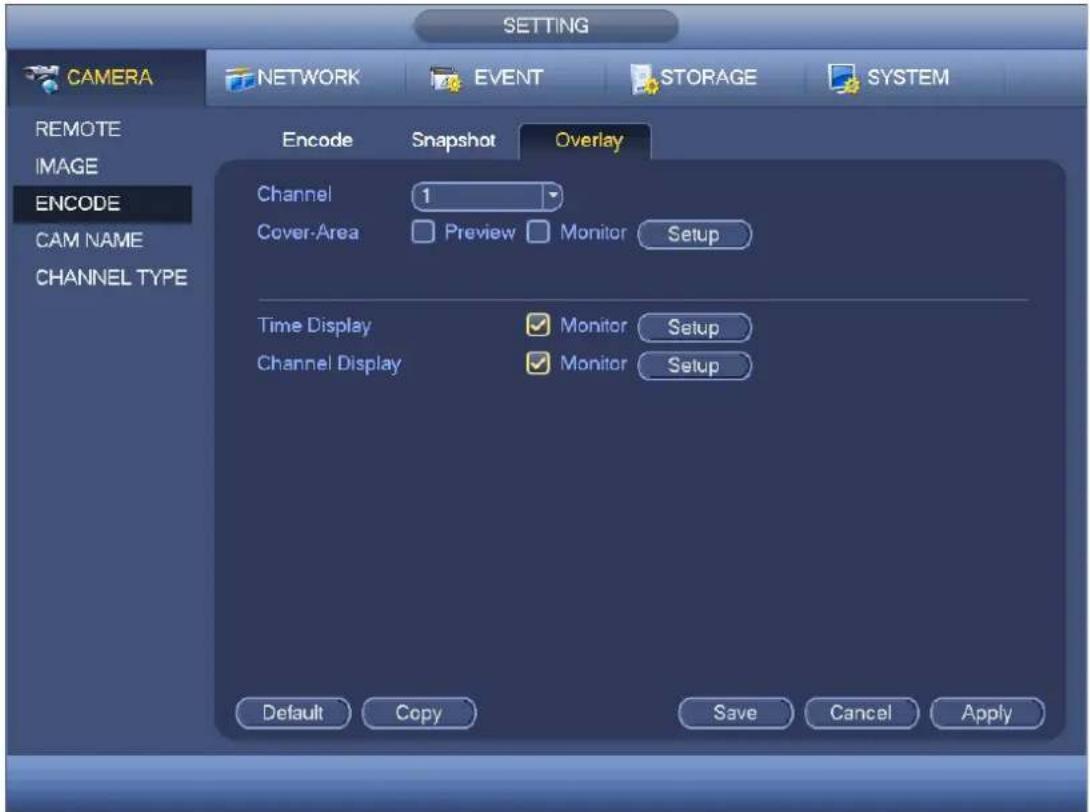Switch to the Snapshot tab
Viewport: 1090px width, 812px height.
click(x=453, y=140)
